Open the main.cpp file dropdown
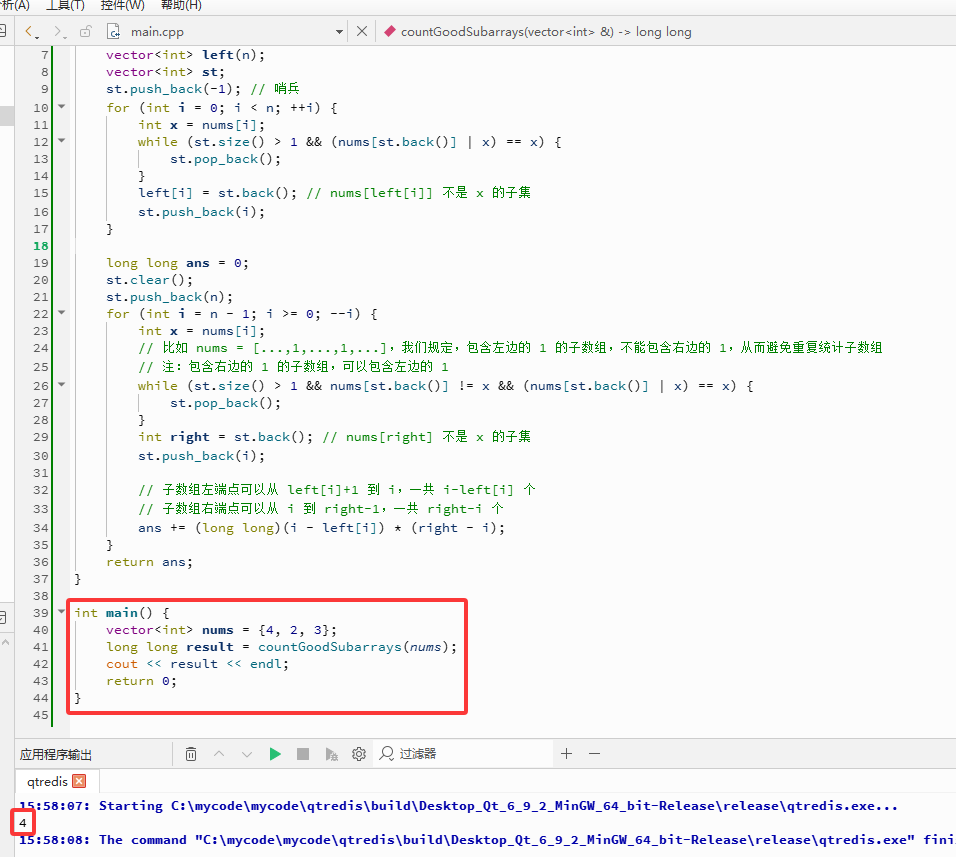Viewport: 956px width, 857px height. pyautogui.click(x=339, y=32)
